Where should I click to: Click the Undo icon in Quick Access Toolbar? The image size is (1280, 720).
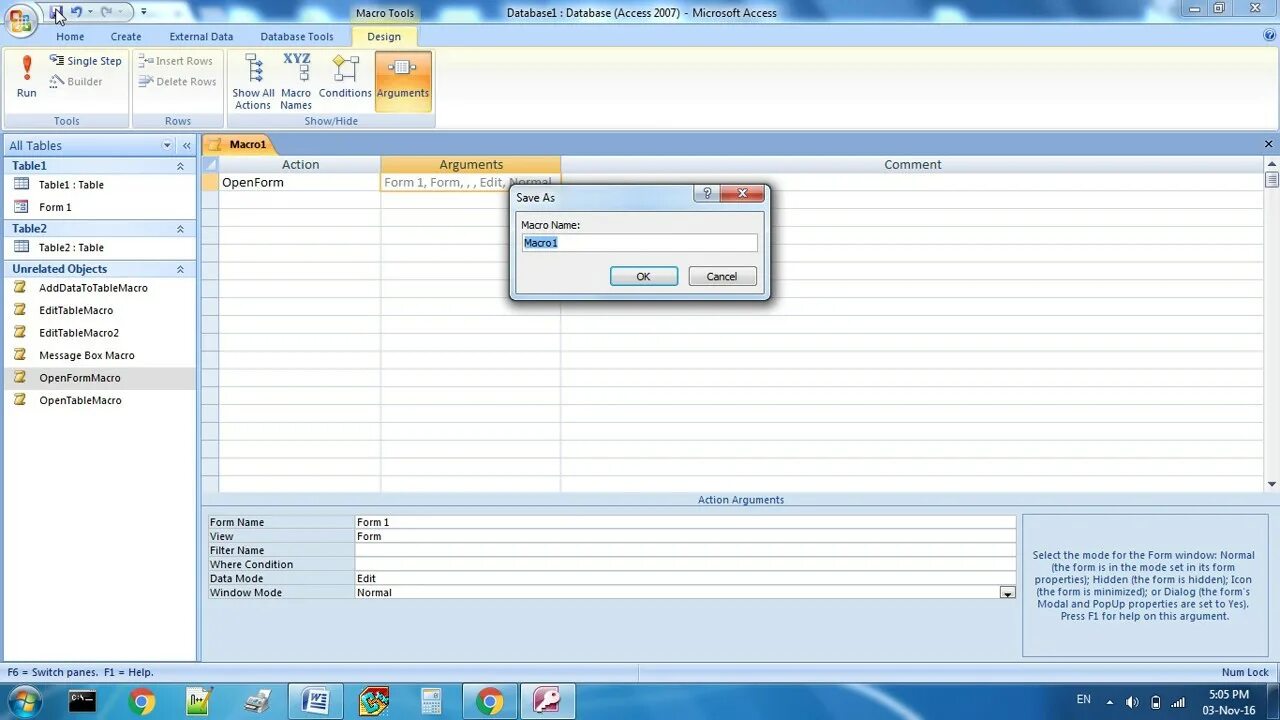click(x=76, y=12)
